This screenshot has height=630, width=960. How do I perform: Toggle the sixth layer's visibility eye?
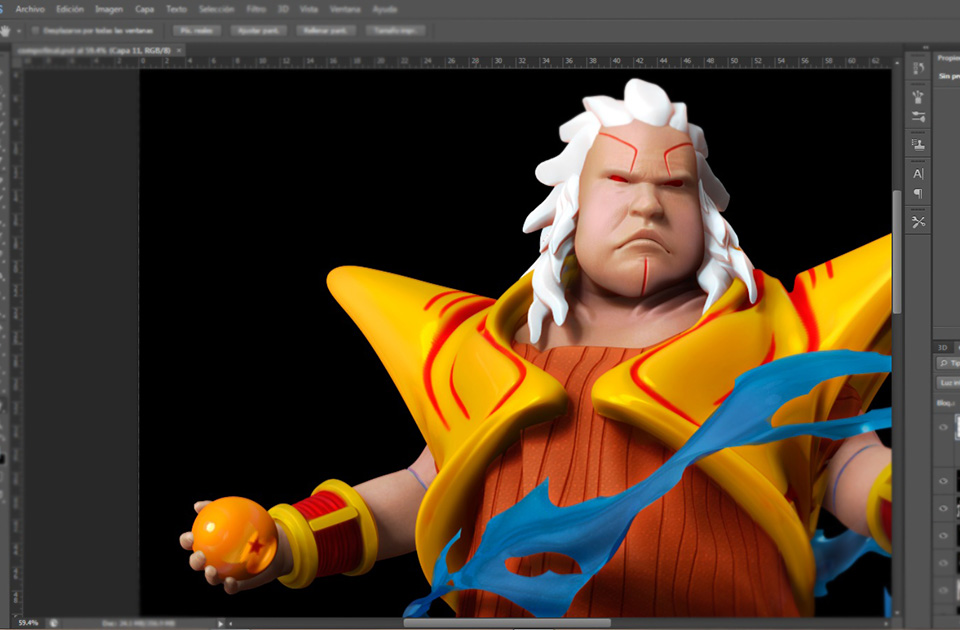(943, 590)
